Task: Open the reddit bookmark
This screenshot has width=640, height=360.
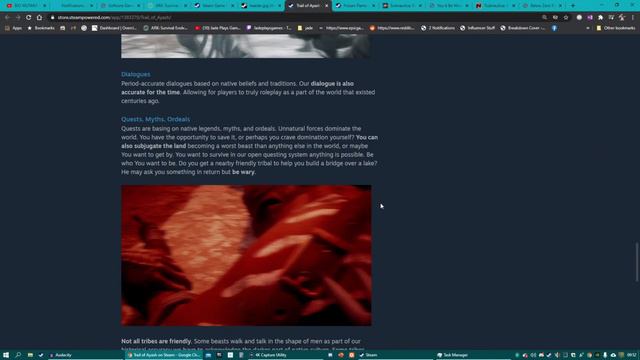Action: coord(392,28)
